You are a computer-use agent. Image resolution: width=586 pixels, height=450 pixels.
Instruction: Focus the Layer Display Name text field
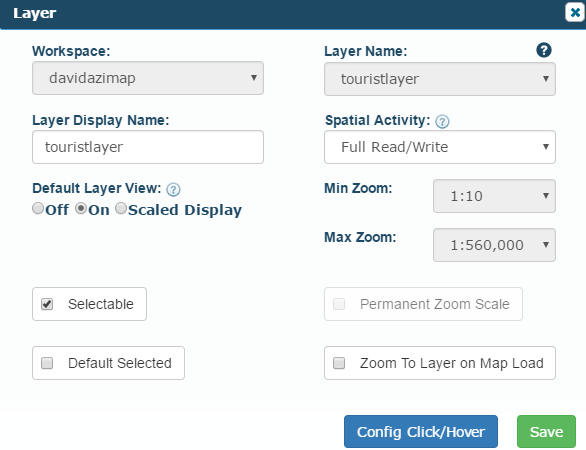148,147
